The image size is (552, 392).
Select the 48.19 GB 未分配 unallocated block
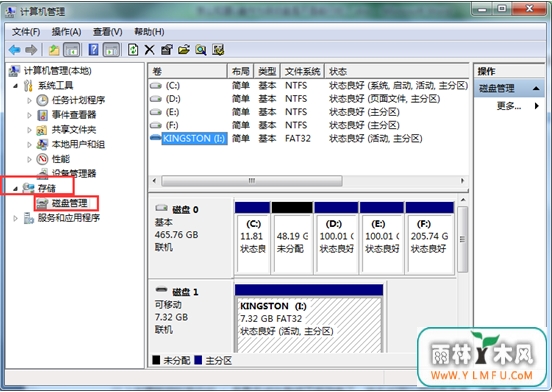tap(292, 238)
